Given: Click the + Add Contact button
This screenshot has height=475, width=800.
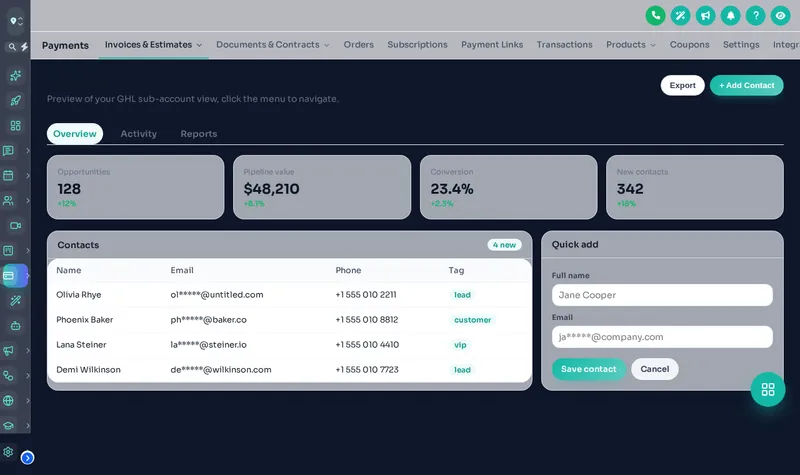Looking at the screenshot, I should 746,85.
